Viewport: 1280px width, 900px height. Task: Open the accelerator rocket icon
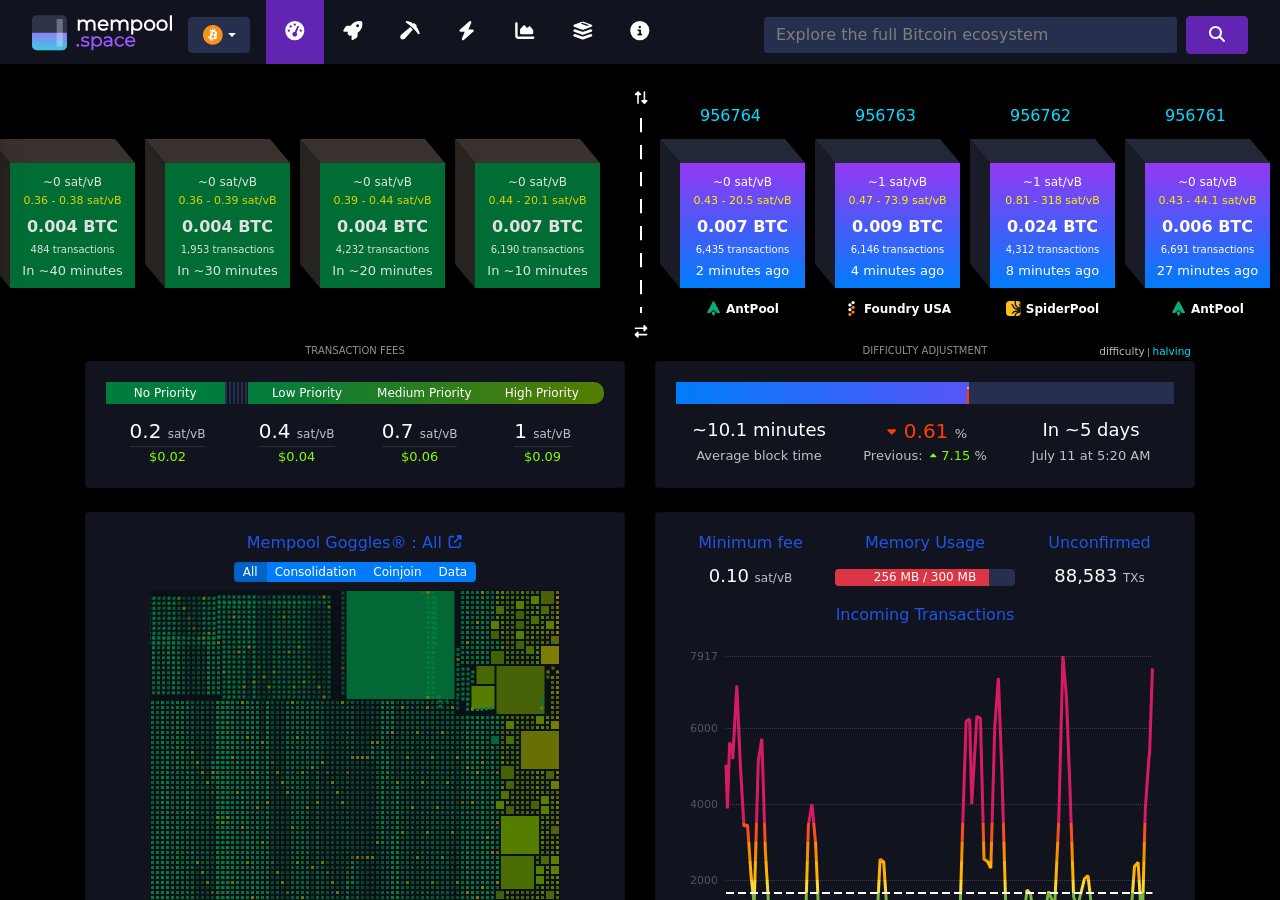pyautogui.click(x=352, y=31)
